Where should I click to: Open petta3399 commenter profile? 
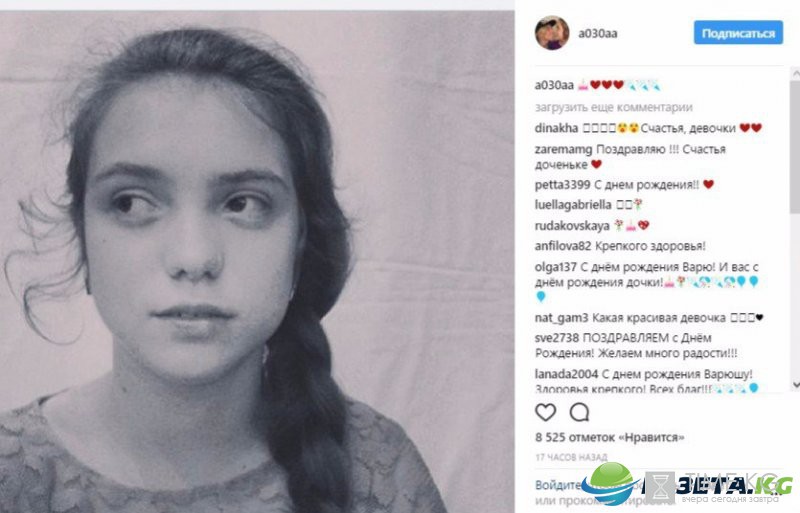tap(562, 185)
